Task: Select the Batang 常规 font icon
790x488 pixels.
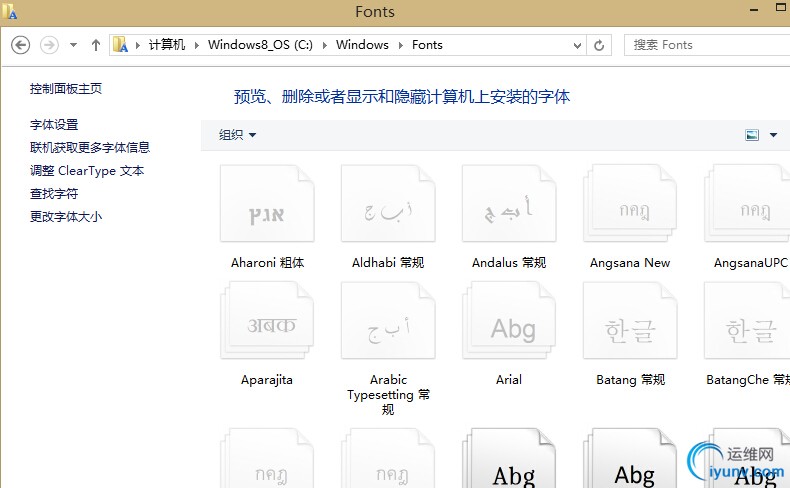Action: coord(630,320)
